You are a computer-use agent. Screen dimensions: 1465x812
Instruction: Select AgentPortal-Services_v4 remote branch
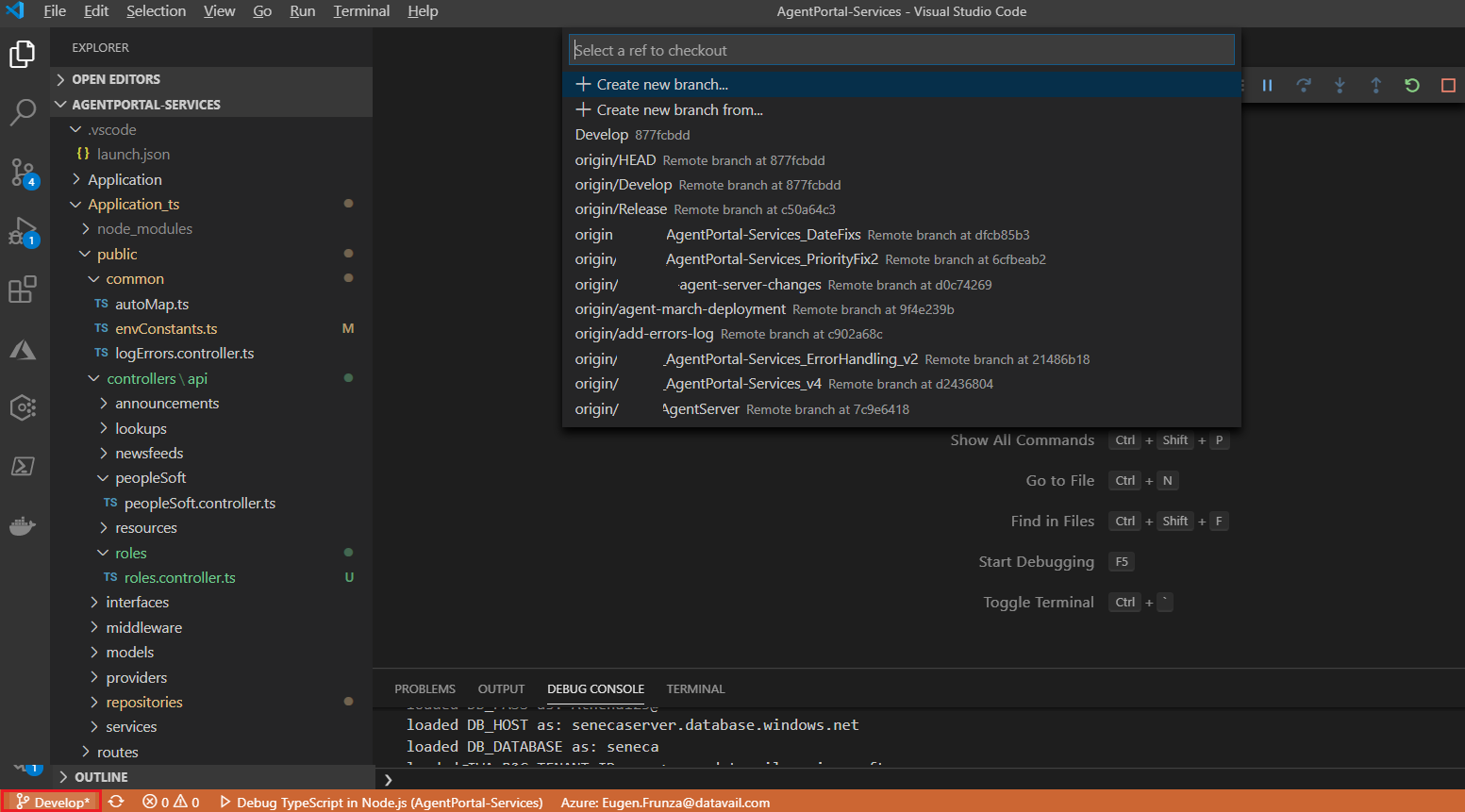coord(901,384)
